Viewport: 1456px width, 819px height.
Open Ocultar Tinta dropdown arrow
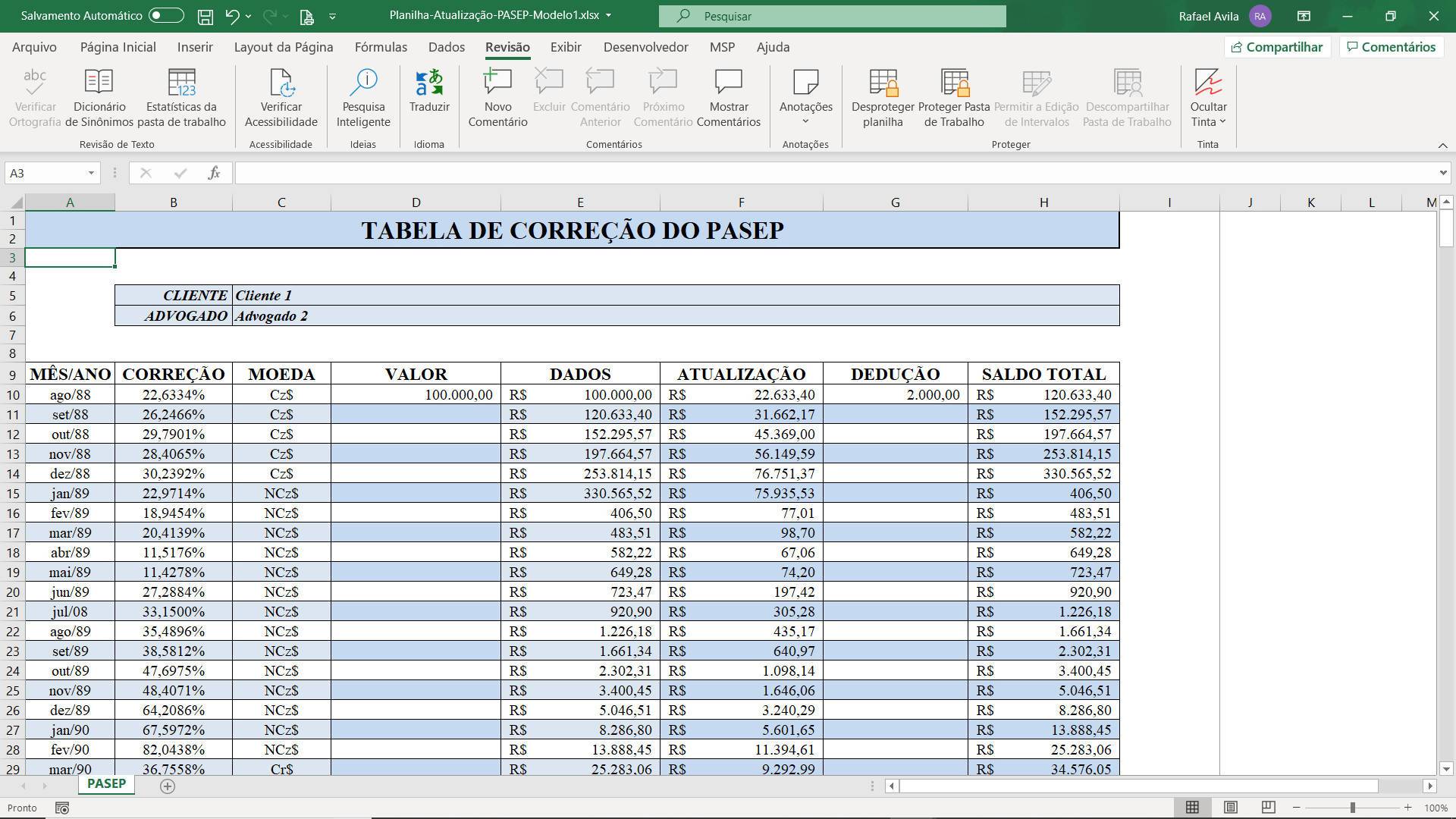tap(1222, 122)
